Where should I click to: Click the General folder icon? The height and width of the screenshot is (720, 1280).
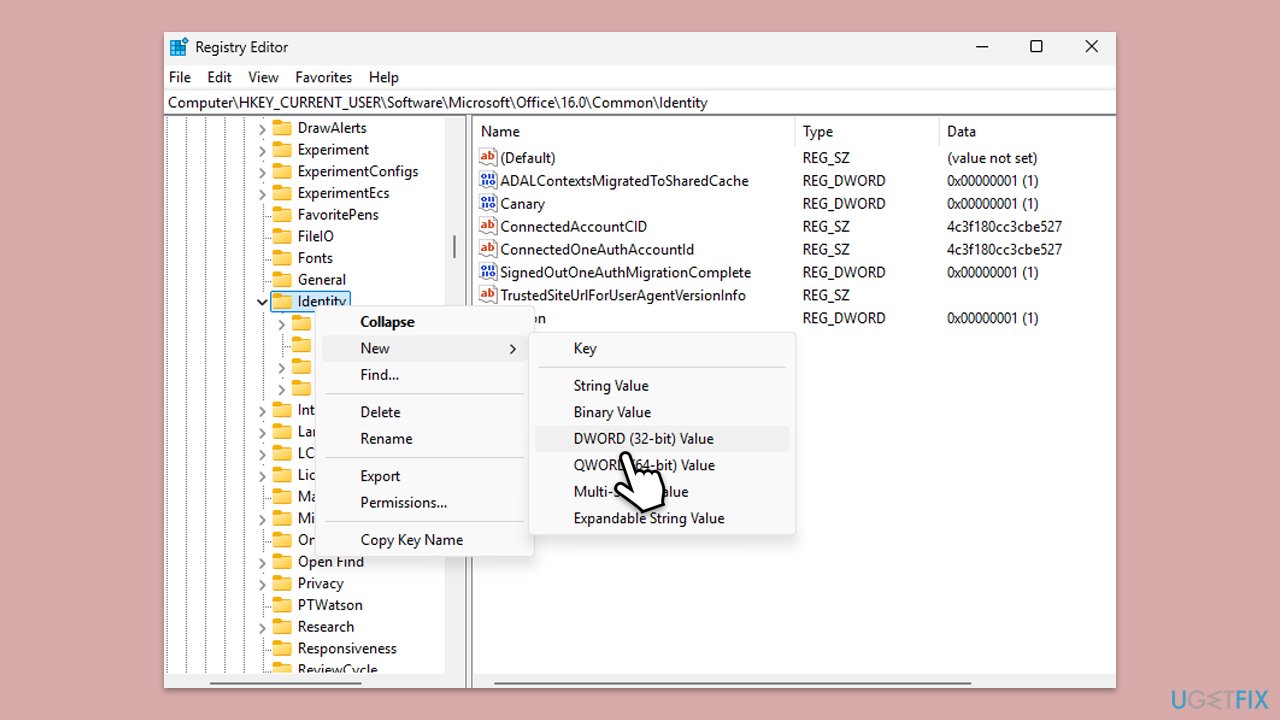(282, 280)
